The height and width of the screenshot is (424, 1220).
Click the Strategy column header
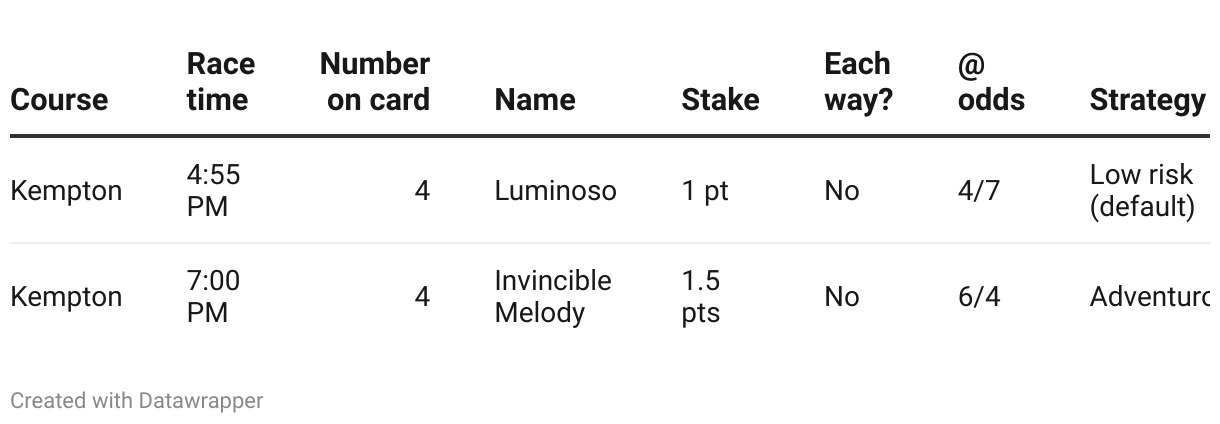click(x=1147, y=100)
